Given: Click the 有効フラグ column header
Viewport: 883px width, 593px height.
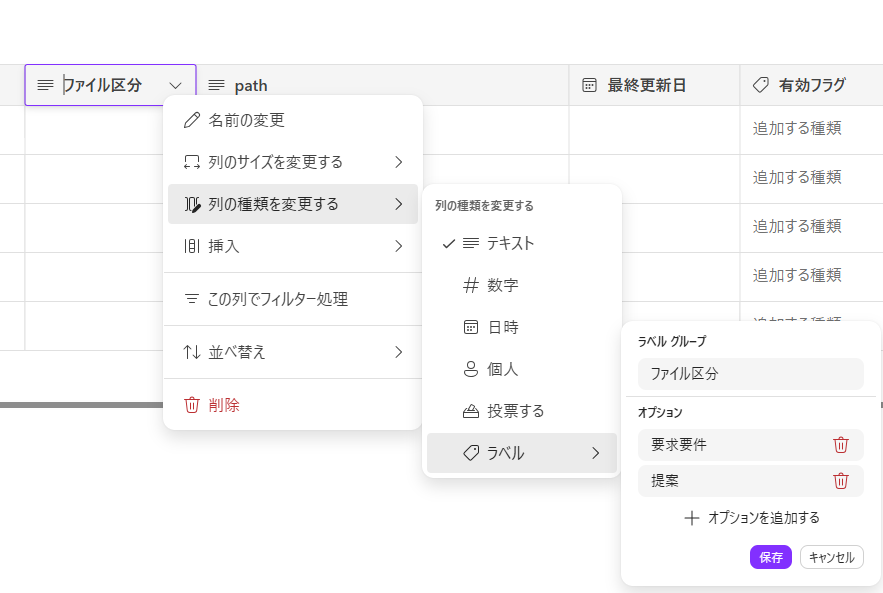Looking at the screenshot, I should click(811, 85).
